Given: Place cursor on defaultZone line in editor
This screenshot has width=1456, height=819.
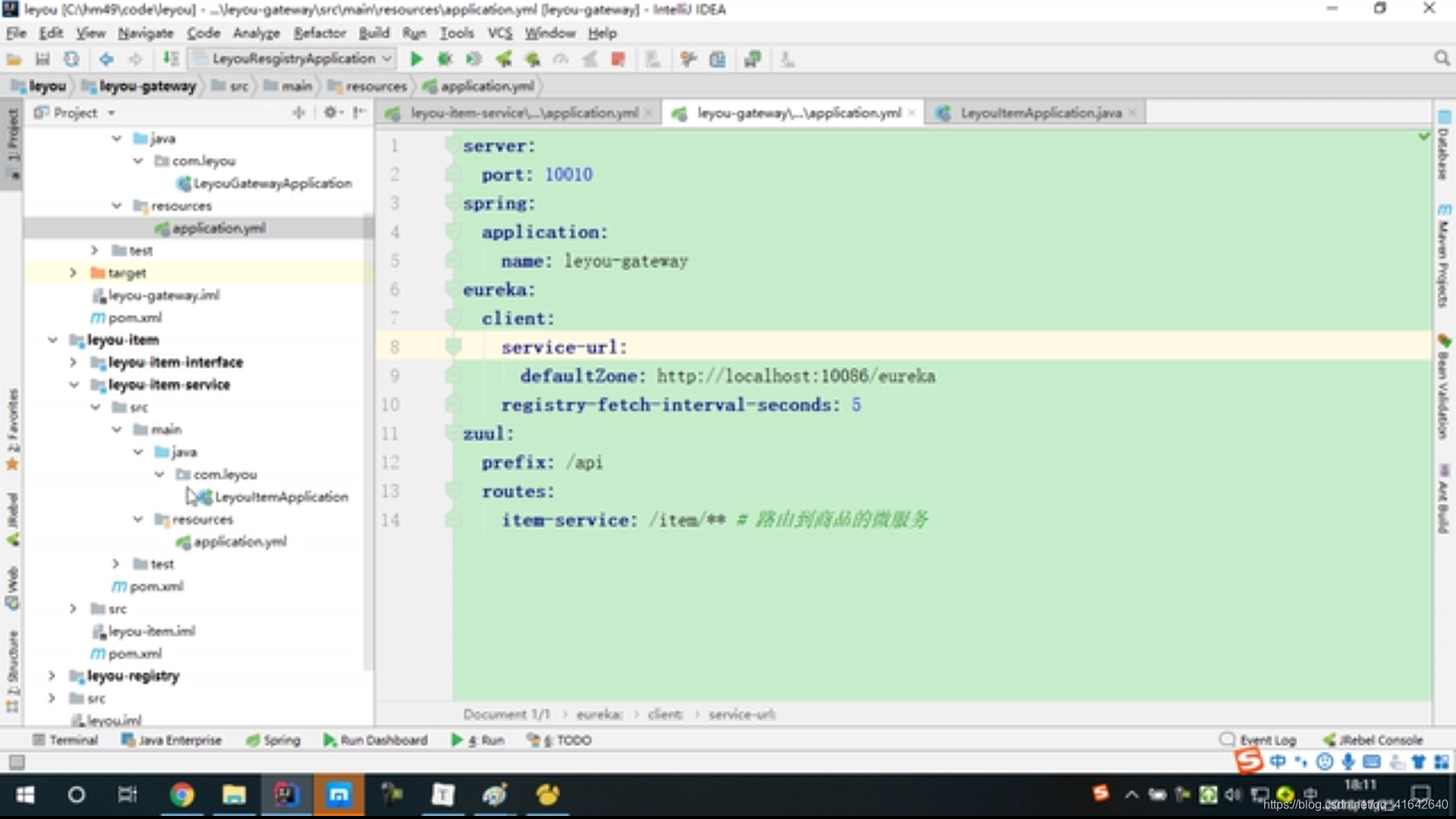Looking at the screenshot, I should (942, 376).
